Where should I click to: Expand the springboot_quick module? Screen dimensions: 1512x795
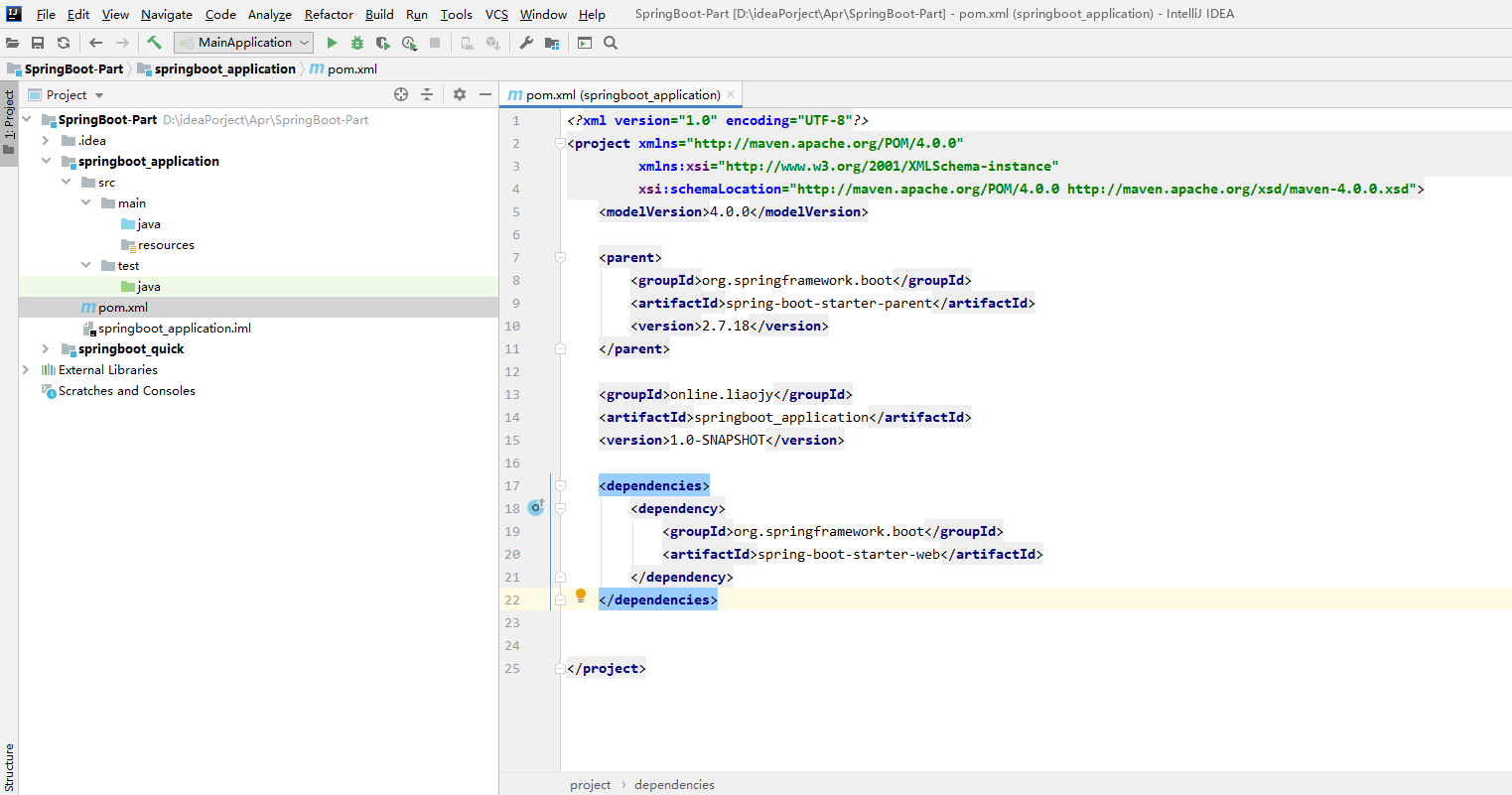(46, 348)
